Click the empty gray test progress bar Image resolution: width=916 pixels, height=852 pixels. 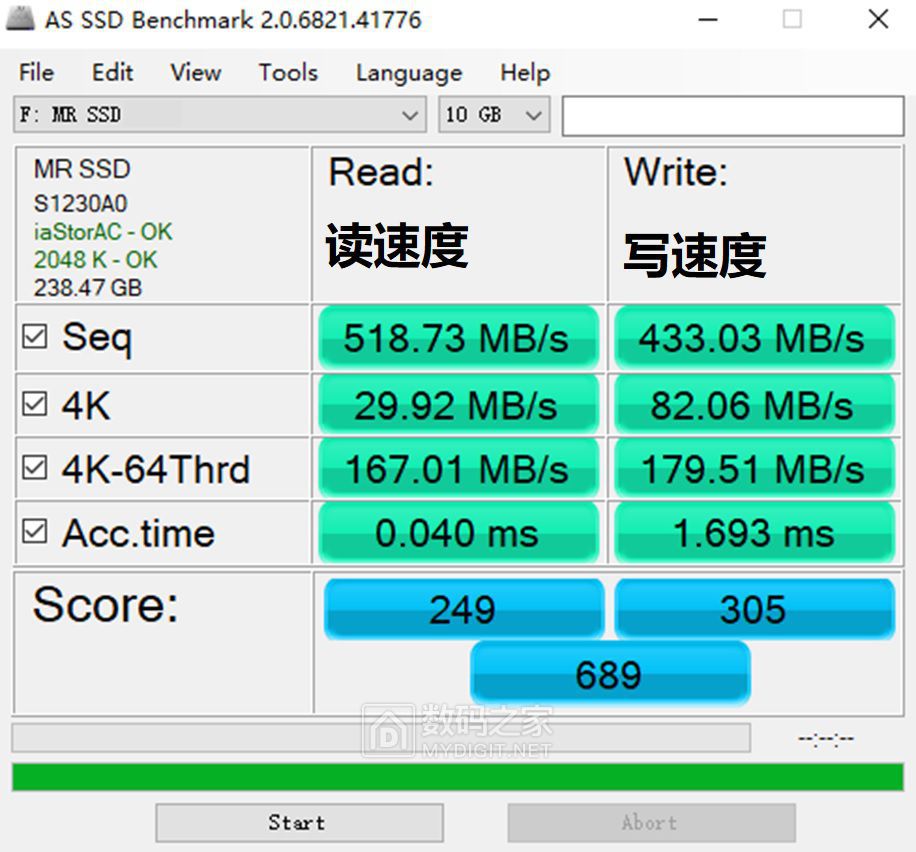click(381, 738)
